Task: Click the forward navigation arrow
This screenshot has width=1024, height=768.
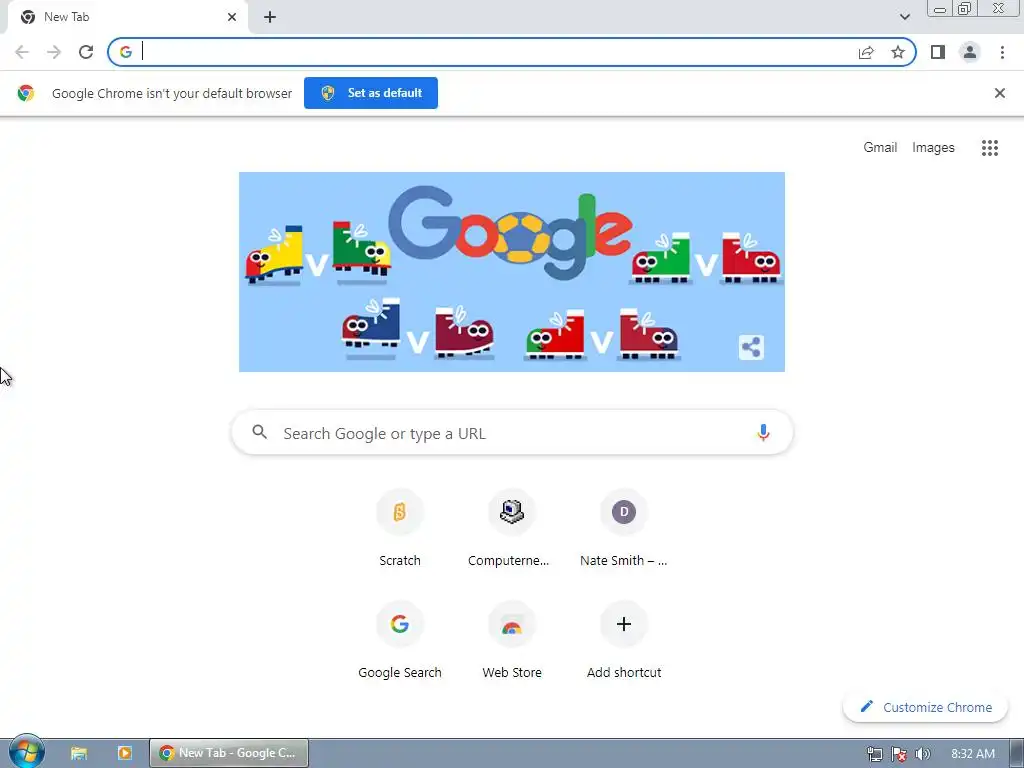Action: pos(54,52)
